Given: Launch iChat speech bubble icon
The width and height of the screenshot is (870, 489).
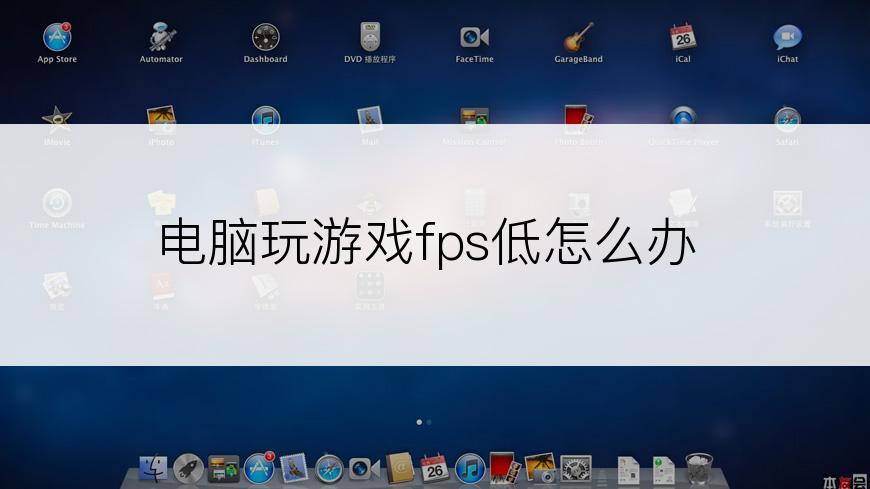Looking at the screenshot, I should (787, 37).
